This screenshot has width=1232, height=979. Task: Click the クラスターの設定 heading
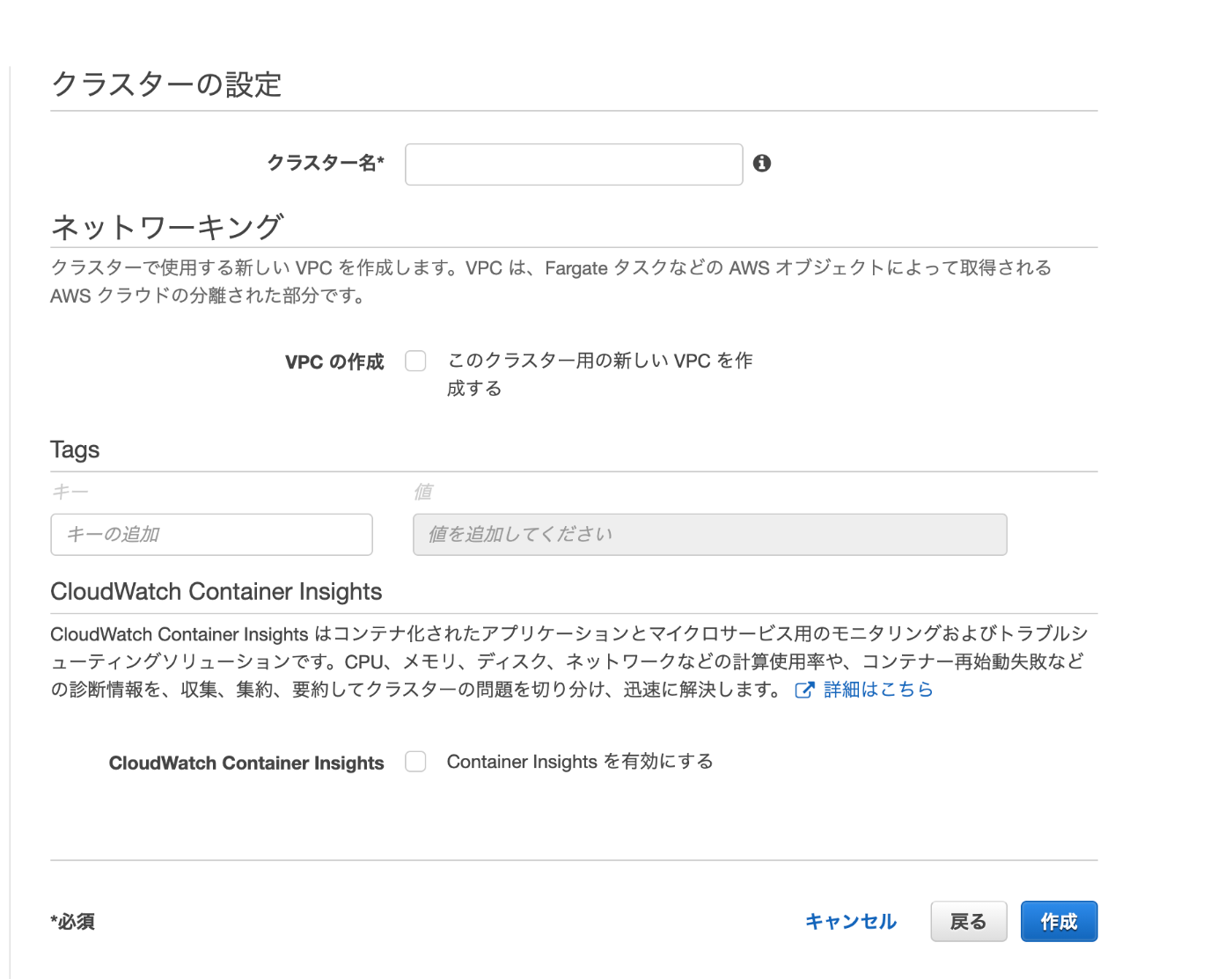[x=166, y=84]
